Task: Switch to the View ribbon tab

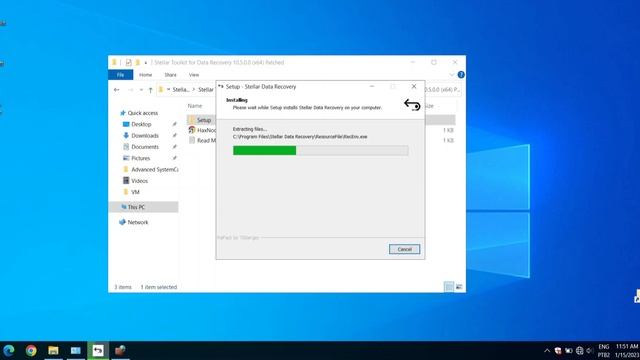Action: click(x=194, y=75)
